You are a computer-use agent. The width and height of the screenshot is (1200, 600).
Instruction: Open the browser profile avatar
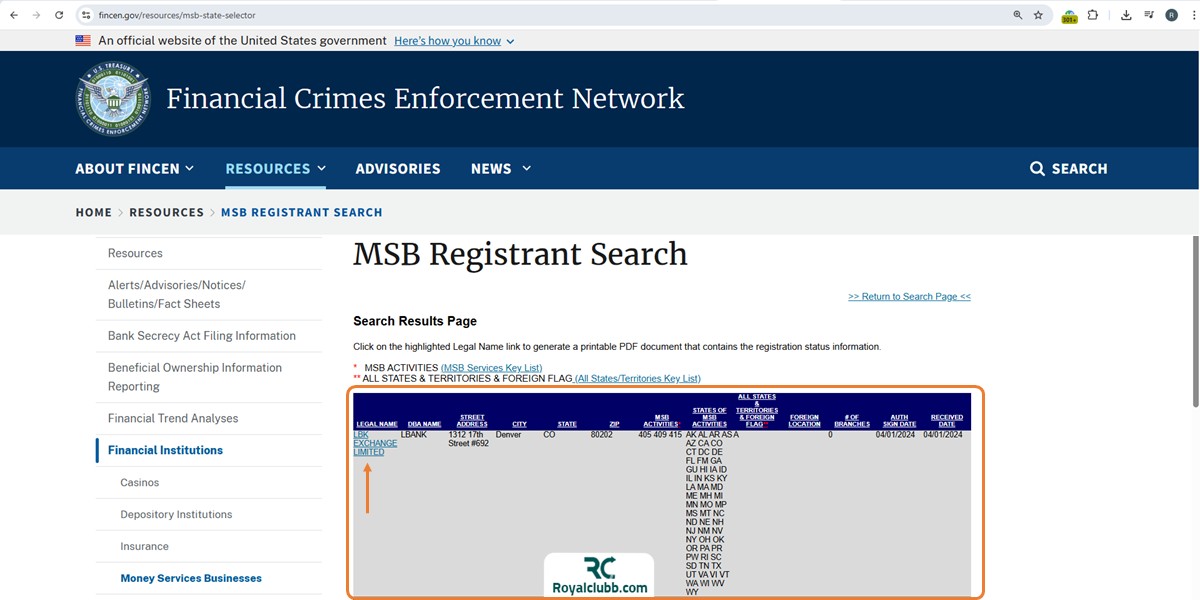click(x=1171, y=15)
